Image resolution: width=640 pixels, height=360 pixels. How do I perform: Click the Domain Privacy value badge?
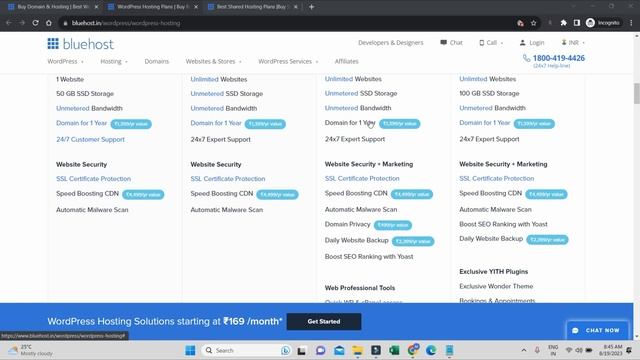pyautogui.click(x=393, y=225)
